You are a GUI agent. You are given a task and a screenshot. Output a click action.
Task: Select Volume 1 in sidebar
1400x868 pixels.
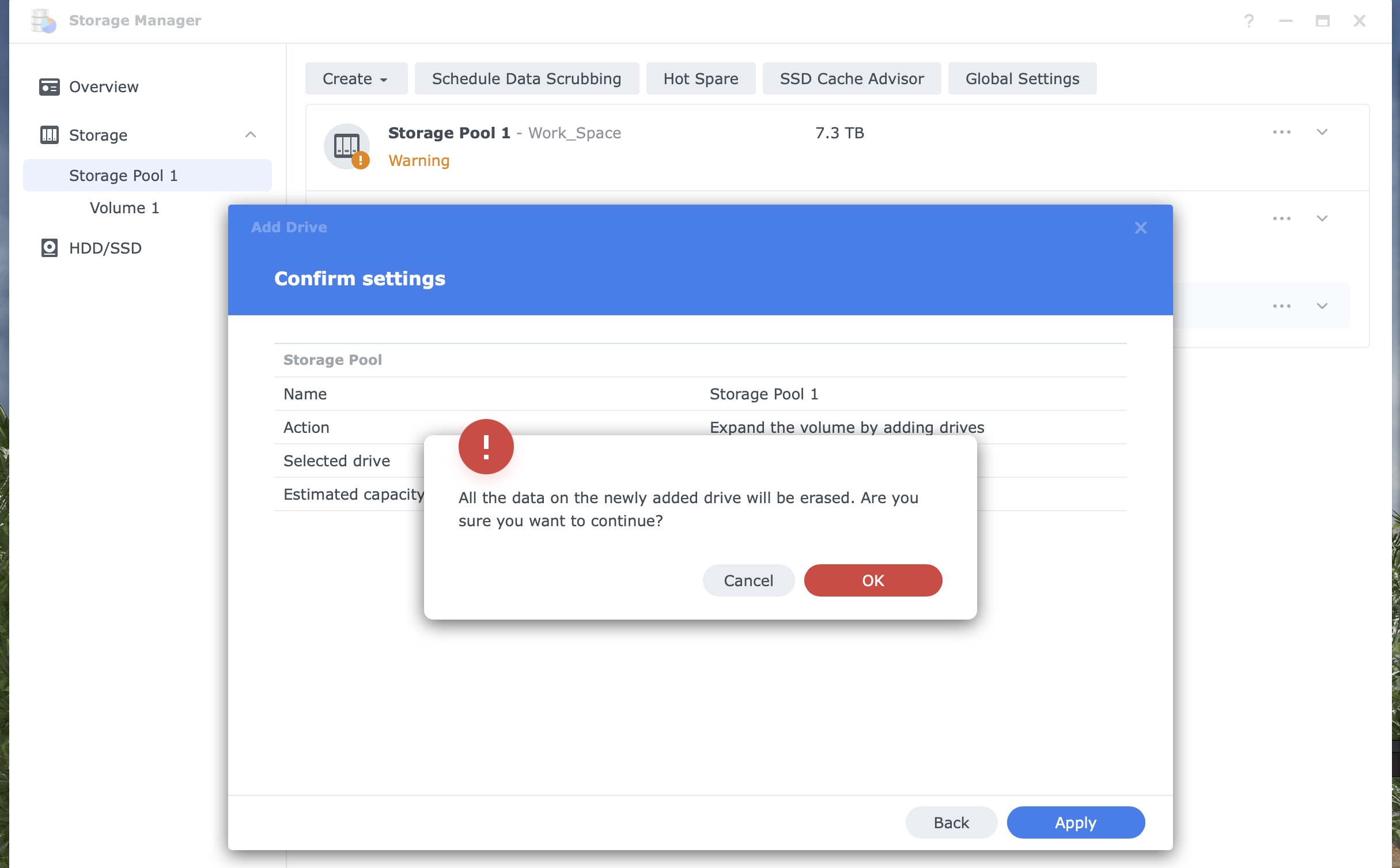tap(124, 207)
